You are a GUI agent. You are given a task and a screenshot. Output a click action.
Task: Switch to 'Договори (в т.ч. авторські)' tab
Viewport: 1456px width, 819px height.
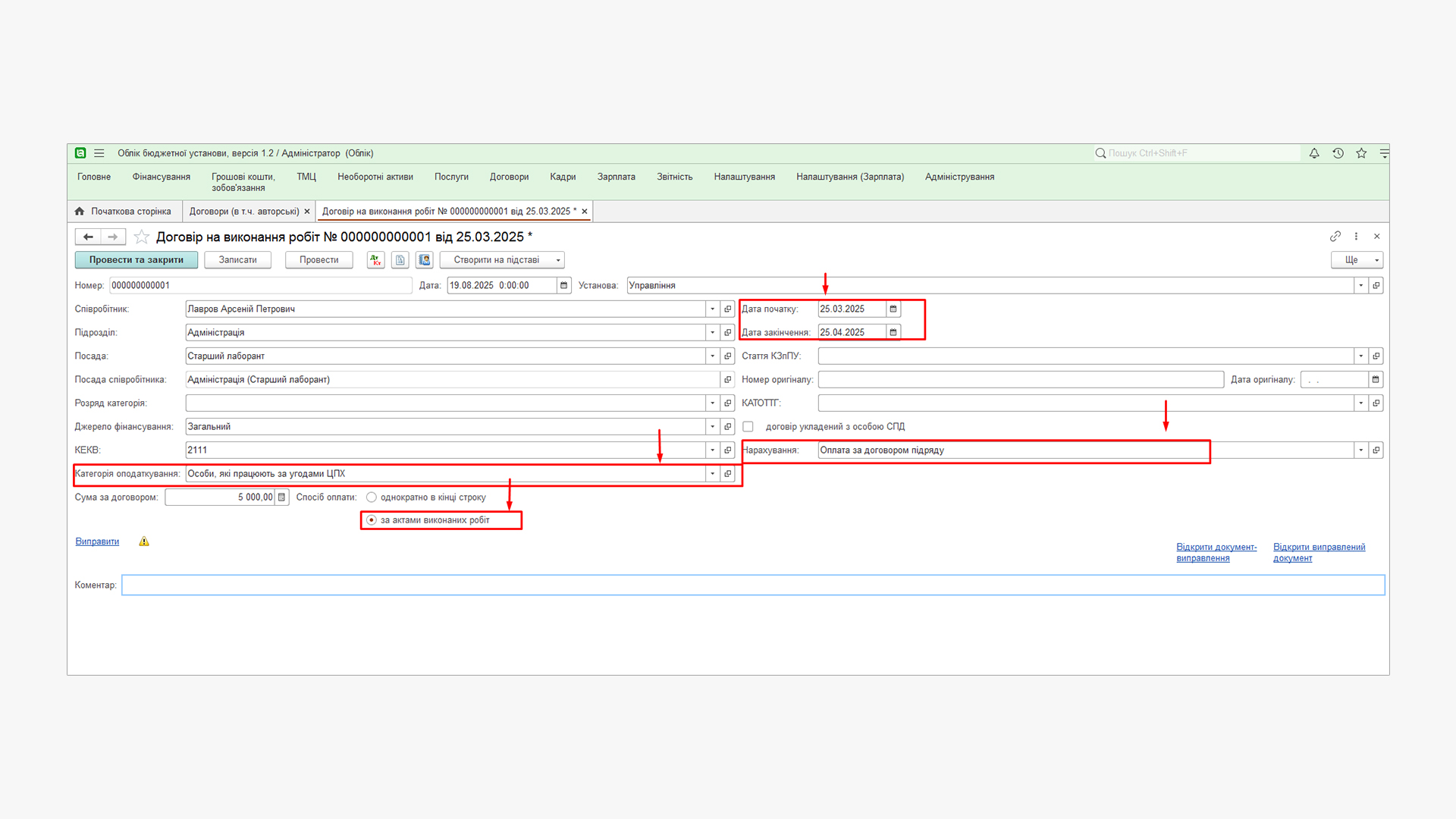243,212
